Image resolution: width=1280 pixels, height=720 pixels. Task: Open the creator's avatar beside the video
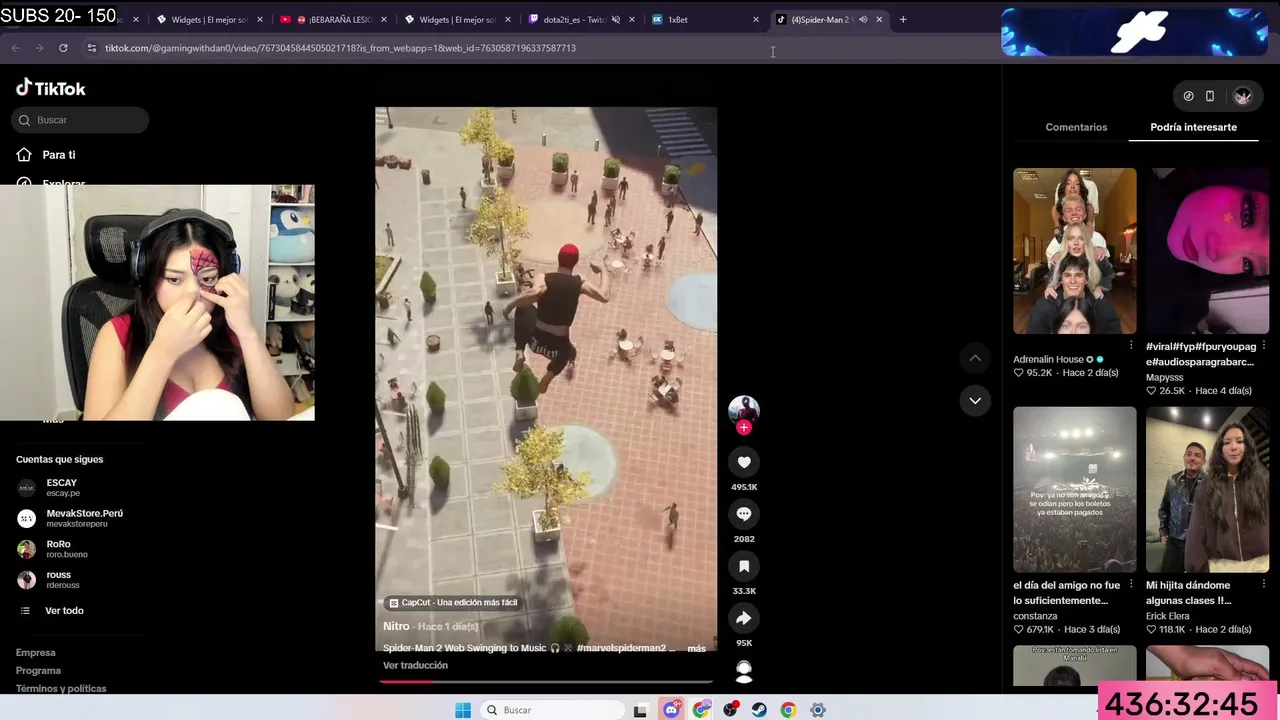pyautogui.click(x=744, y=410)
